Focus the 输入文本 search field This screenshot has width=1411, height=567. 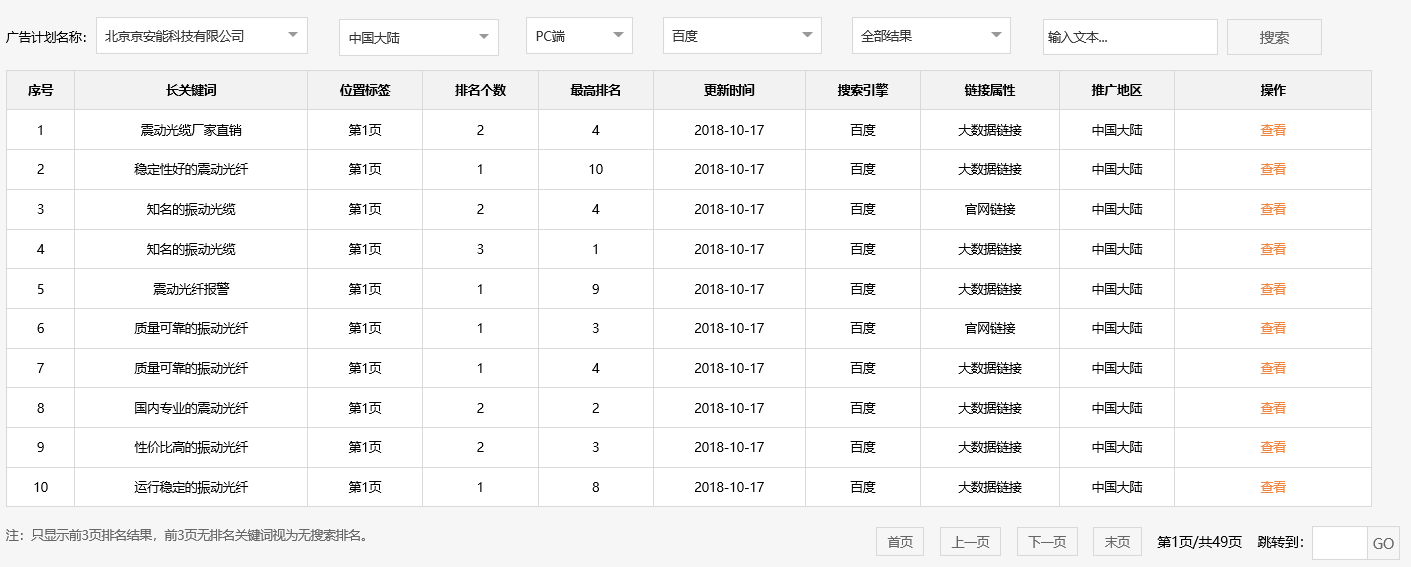(x=1130, y=37)
